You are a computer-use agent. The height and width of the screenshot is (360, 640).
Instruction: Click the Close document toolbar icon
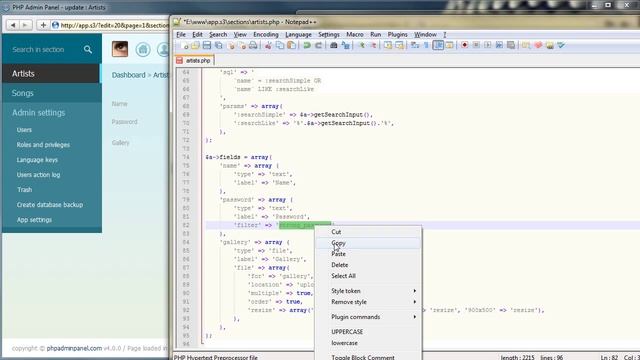click(231, 45)
